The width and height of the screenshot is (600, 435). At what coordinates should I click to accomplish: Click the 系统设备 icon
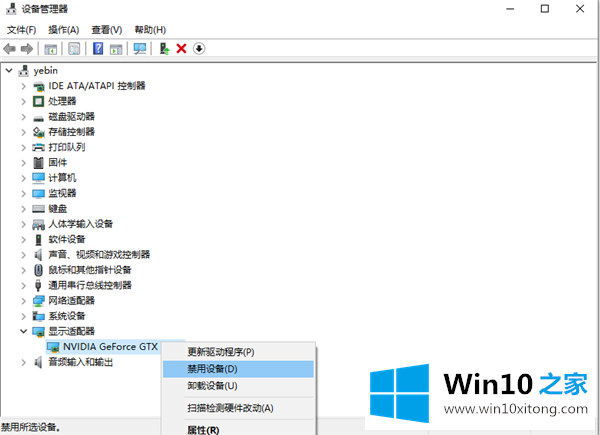point(39,316)
